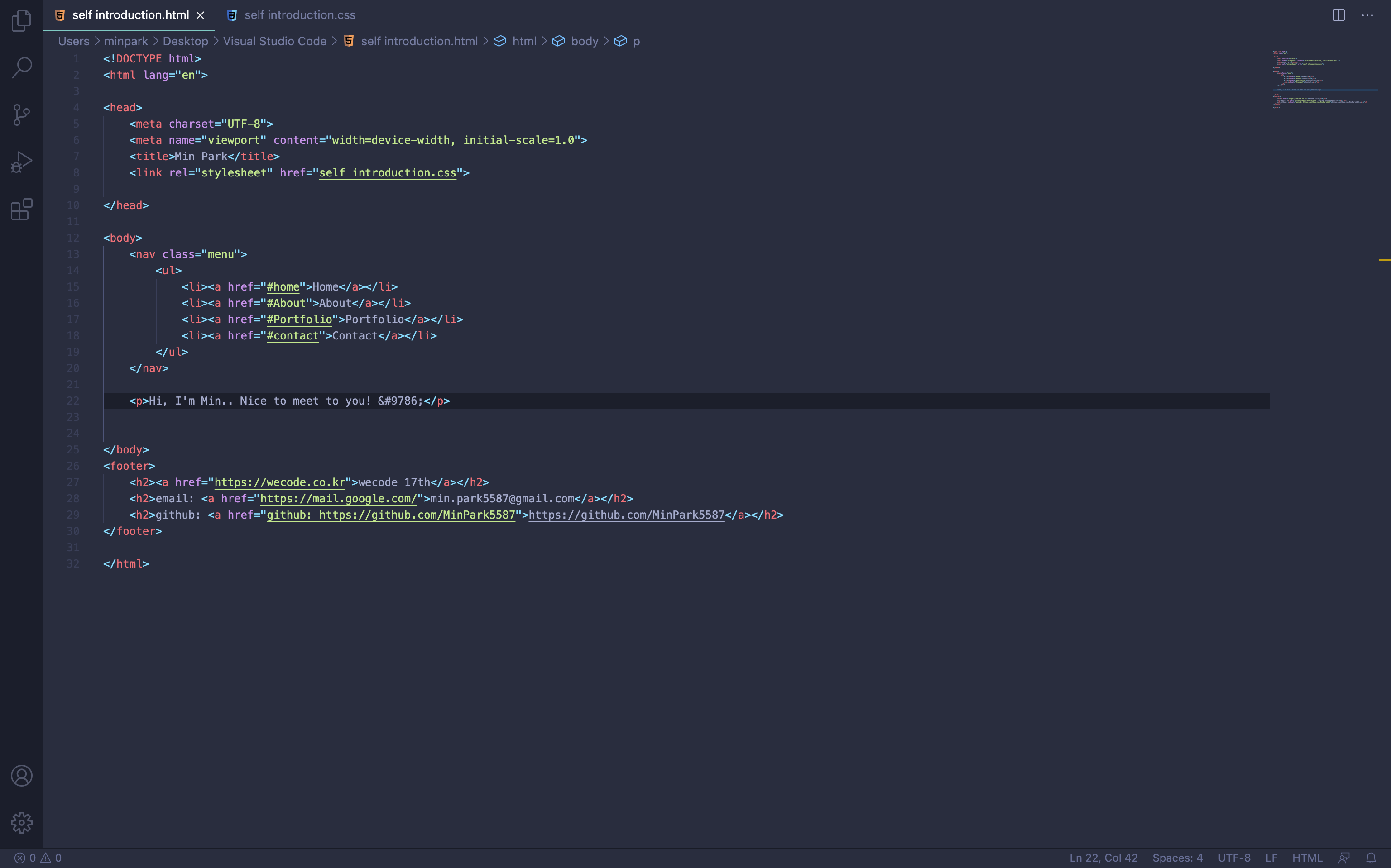Click the Spaces: 4 indentation setting
Image resolution: width=1391 pixels, height=868 pixels.
tap(1177, 858)
